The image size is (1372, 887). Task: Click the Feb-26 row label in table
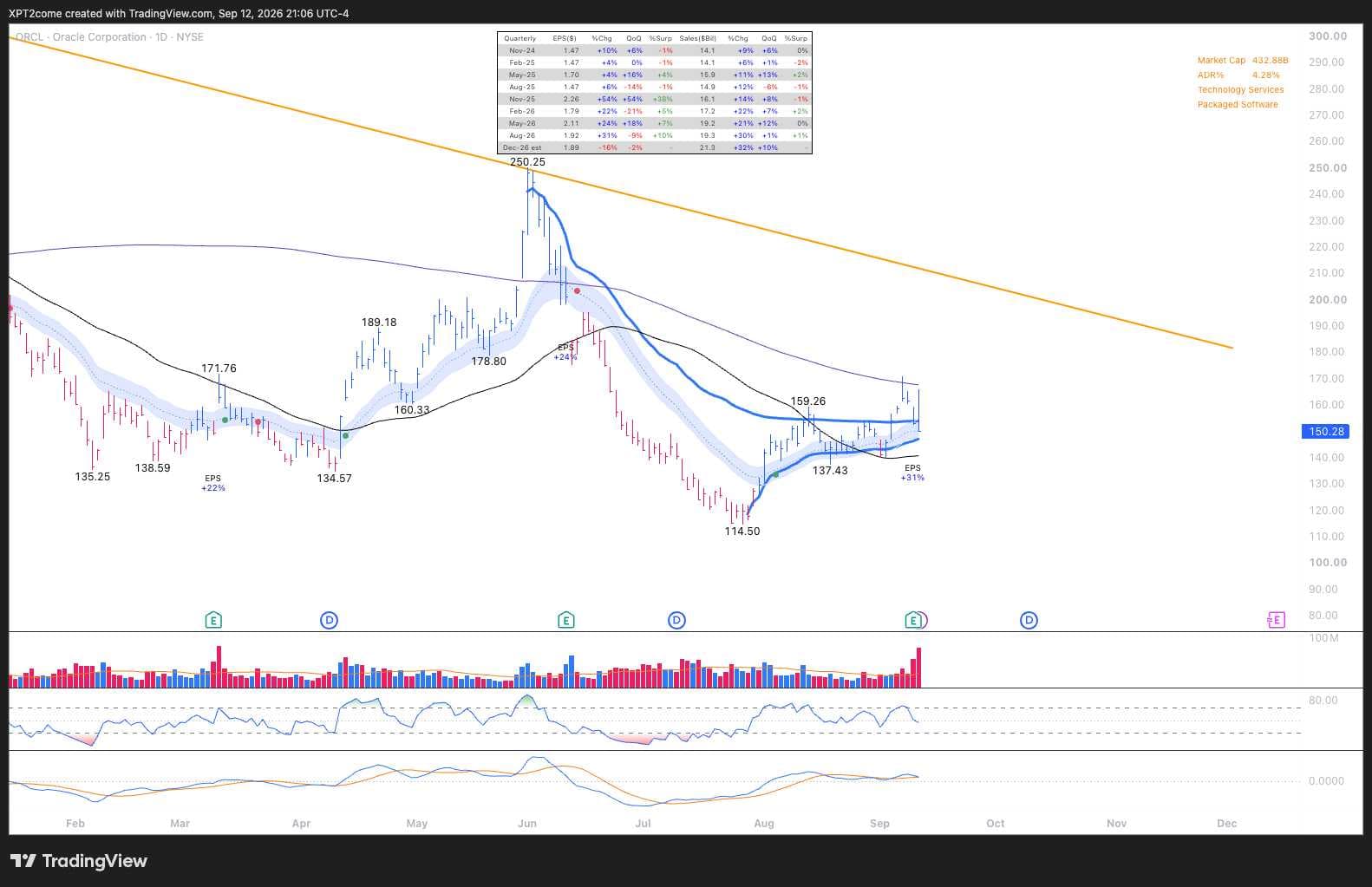tap(522, 112)
